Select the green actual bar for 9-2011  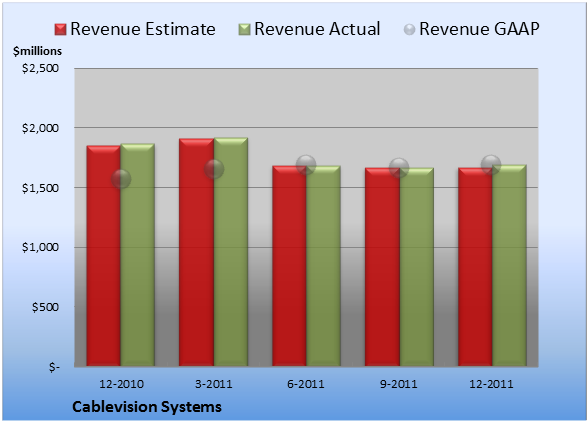(417, 267)
